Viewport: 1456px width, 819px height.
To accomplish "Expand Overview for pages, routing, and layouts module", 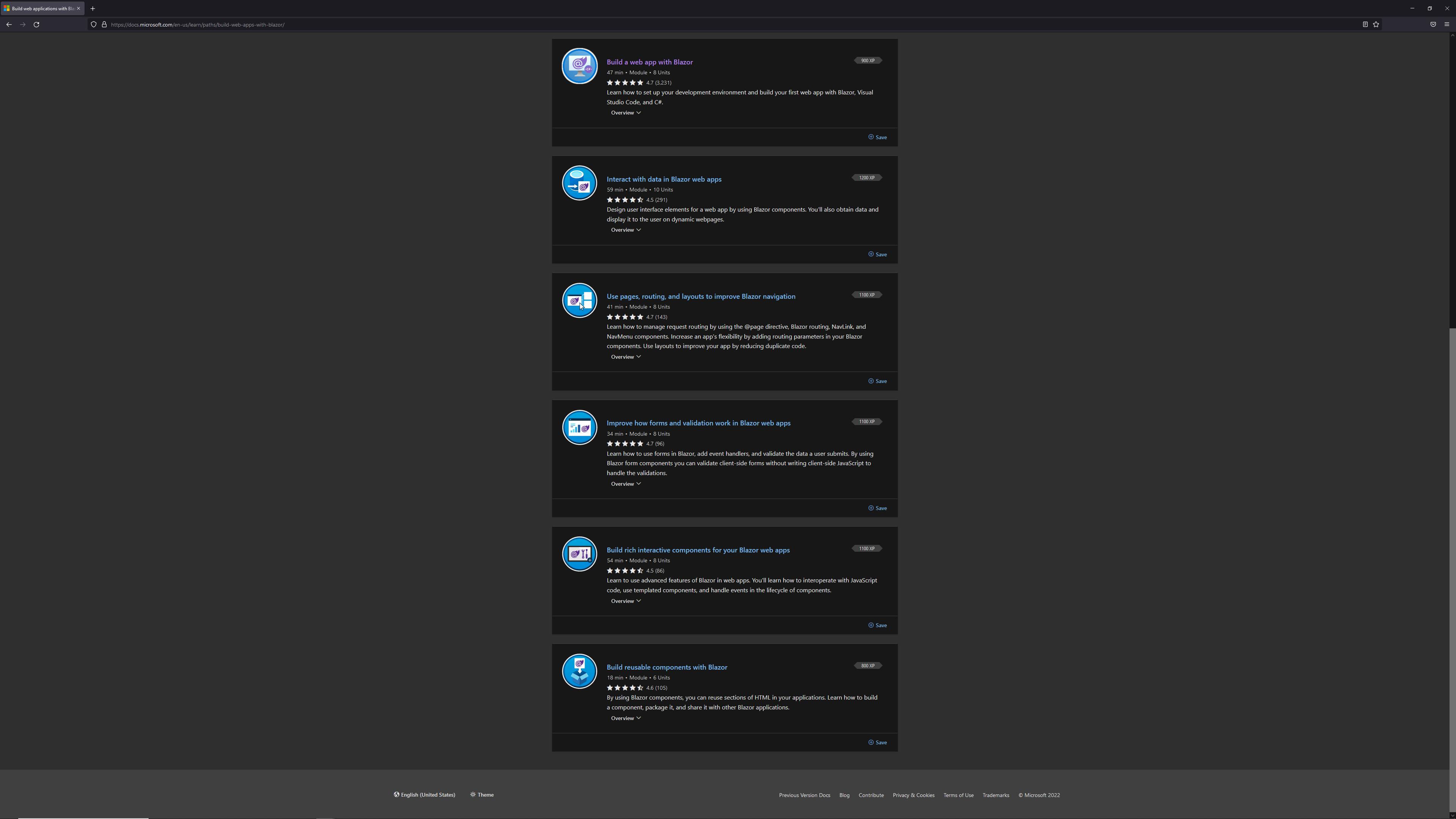I will click(x=626, y=357).
